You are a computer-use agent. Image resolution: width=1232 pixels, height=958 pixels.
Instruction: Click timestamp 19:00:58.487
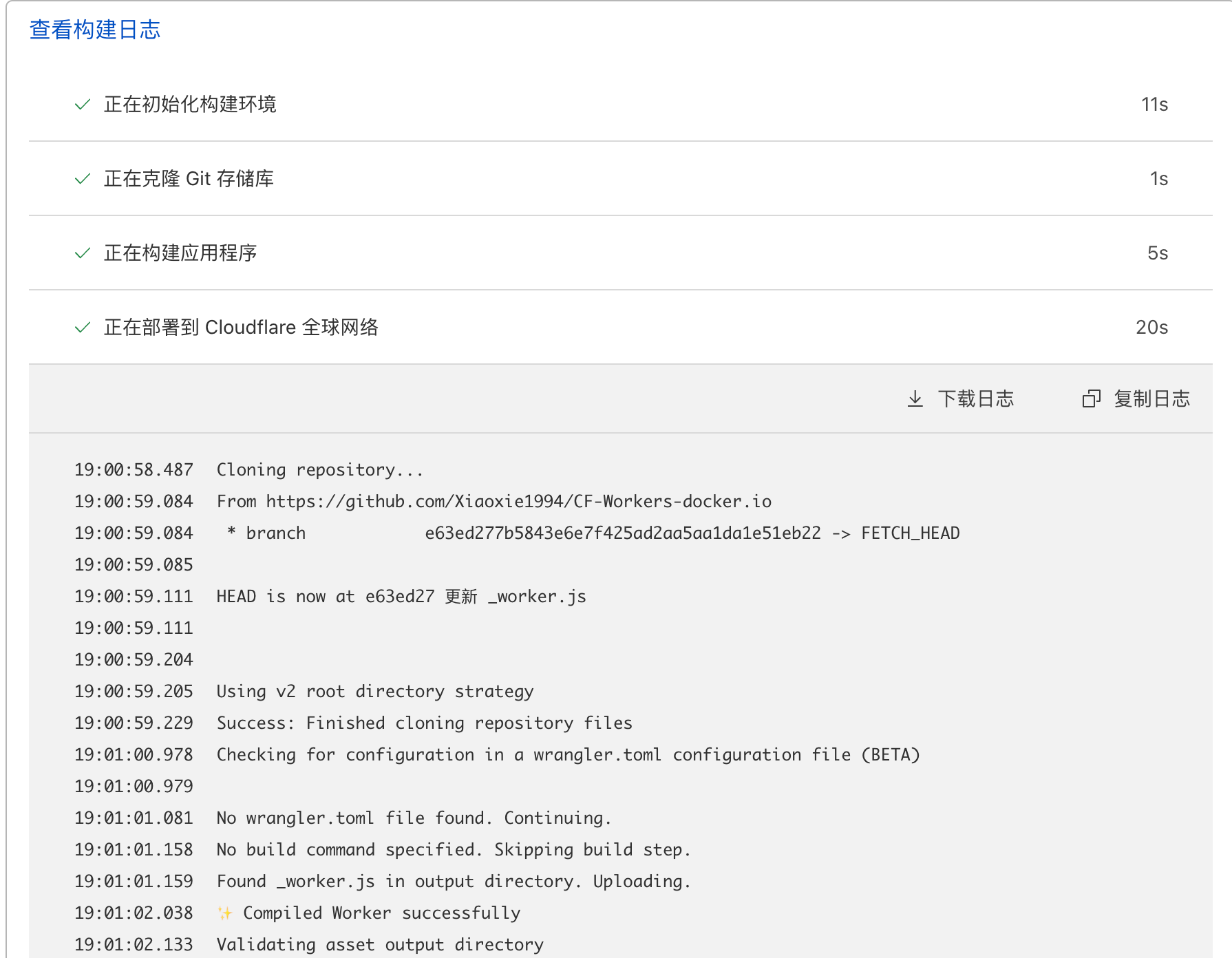[134, 470]
